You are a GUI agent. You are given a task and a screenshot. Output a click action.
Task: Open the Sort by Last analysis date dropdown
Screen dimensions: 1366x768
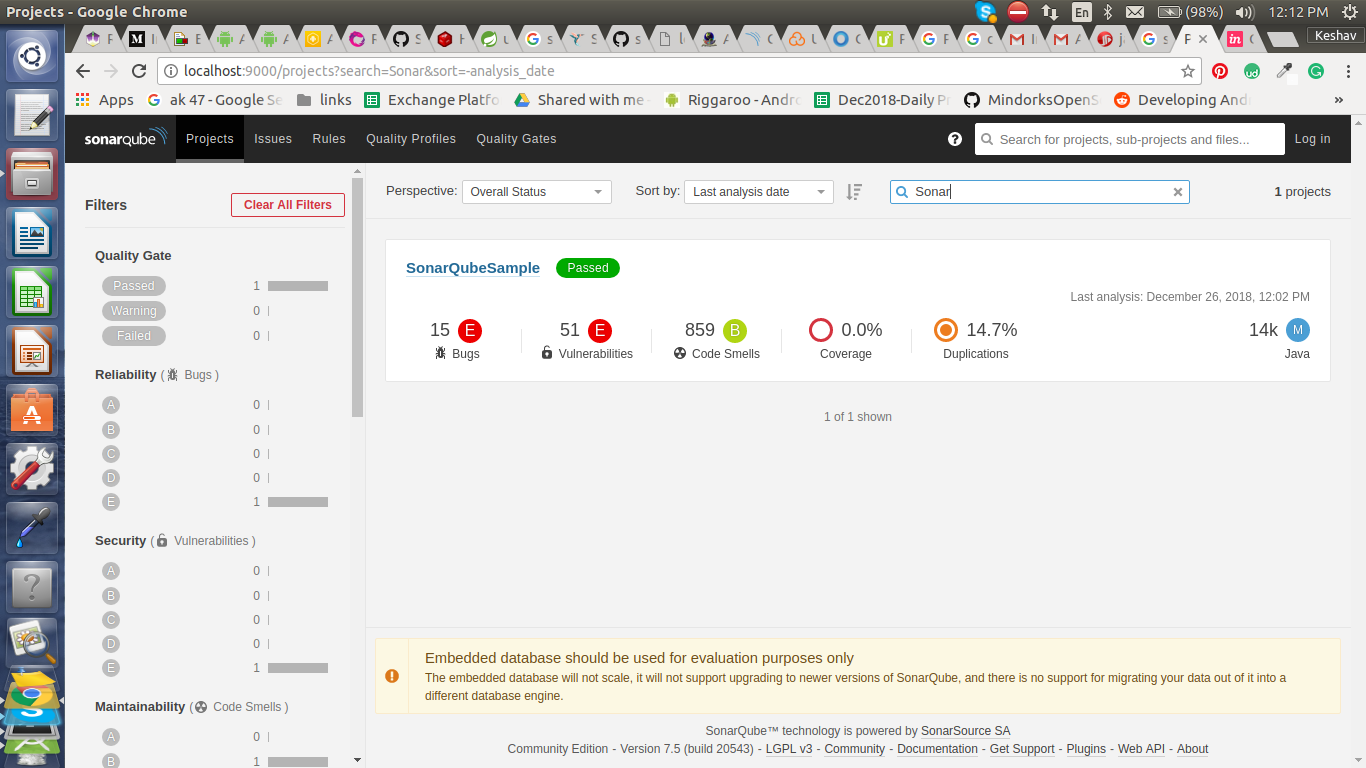pos(759,192)
